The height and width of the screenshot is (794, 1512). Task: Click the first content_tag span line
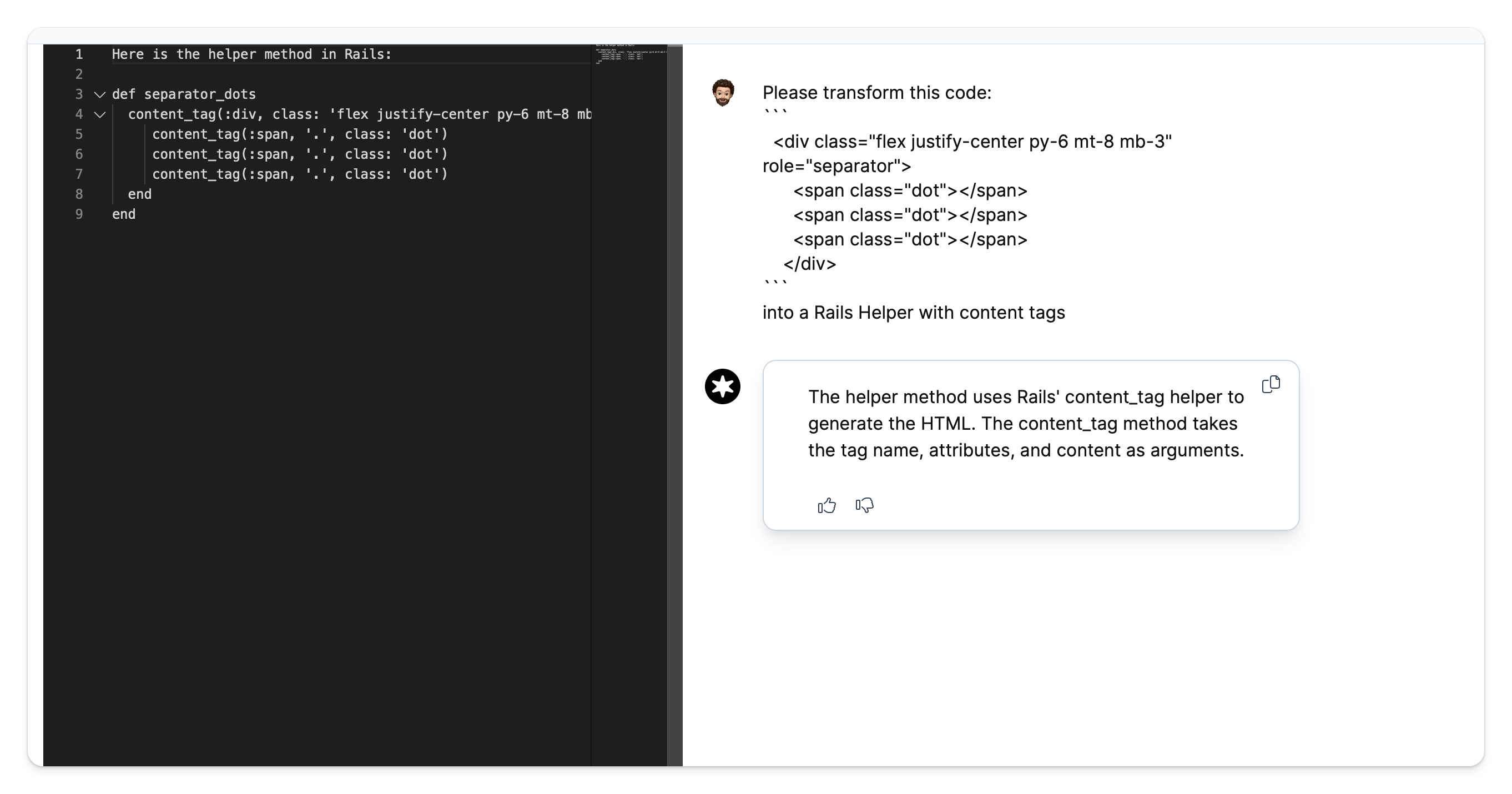tap(300, 134)
